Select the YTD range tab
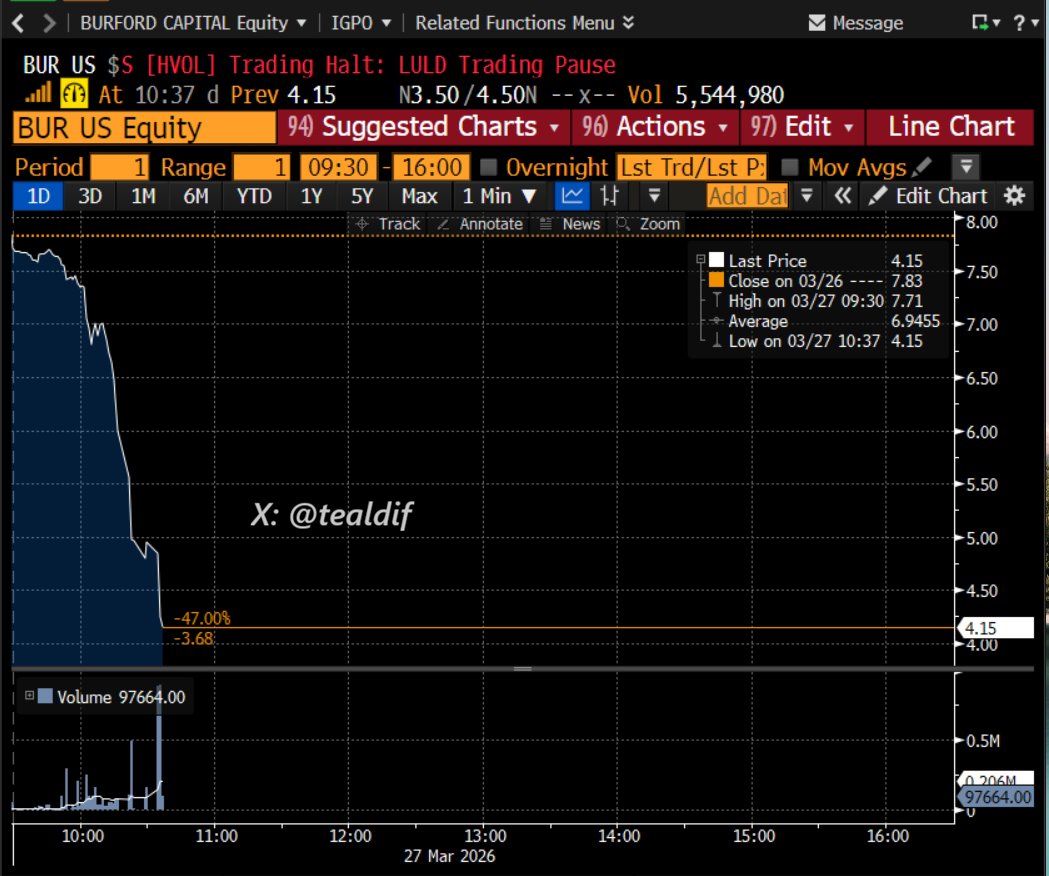The width and height of the screenshot is (1049, 876). click(x=254, y=196)
